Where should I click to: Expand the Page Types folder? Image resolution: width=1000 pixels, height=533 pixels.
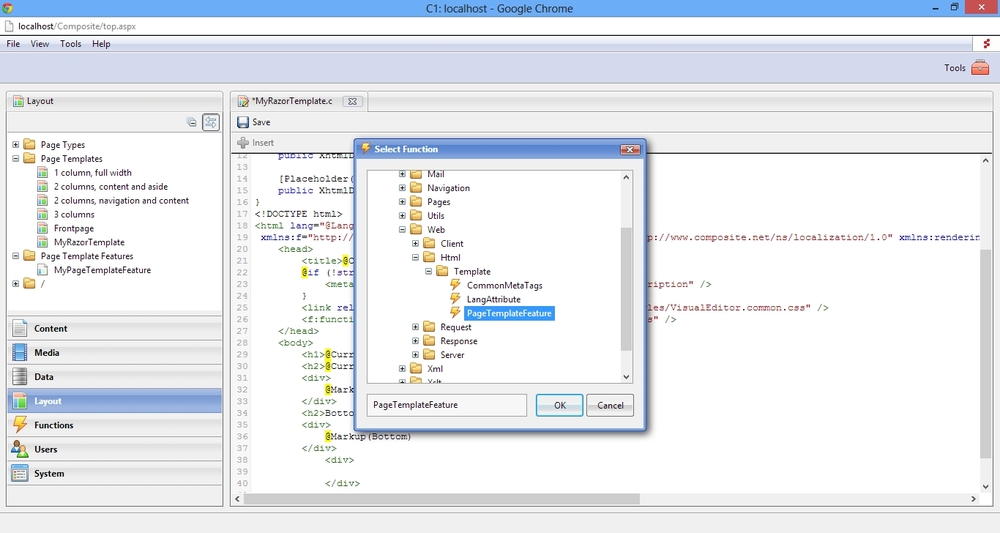pyautogui.click(x=16, y=145)
